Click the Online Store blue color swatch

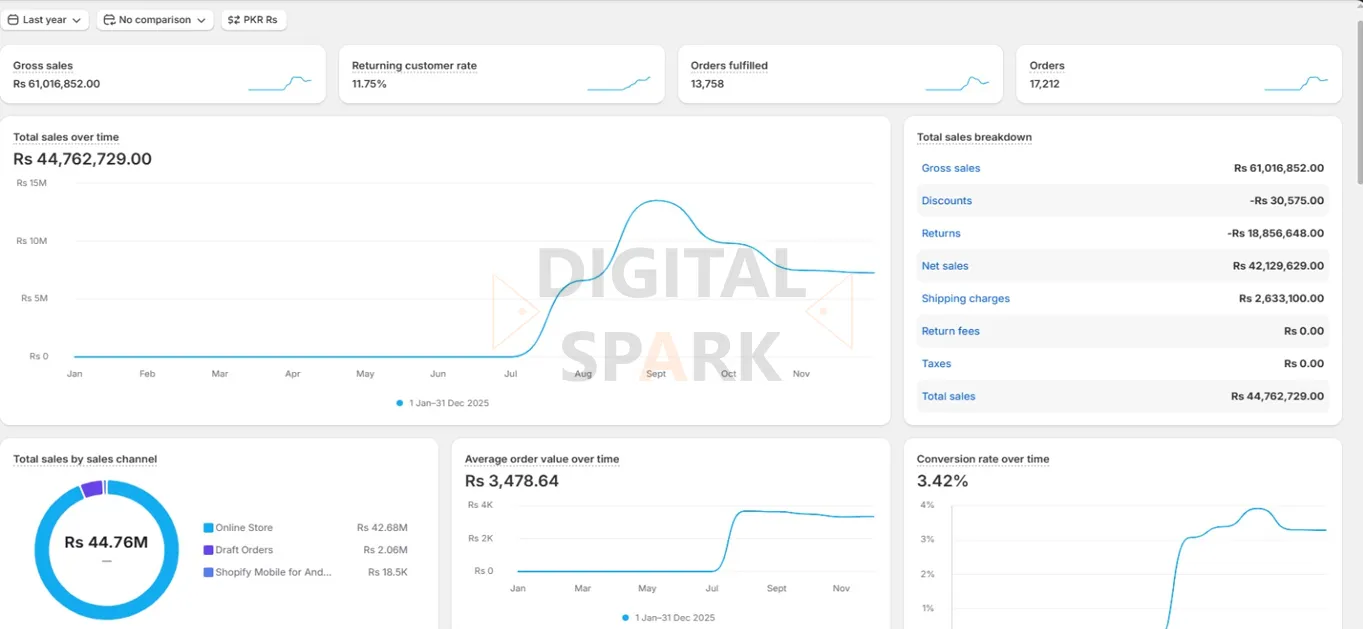[206, 527]
